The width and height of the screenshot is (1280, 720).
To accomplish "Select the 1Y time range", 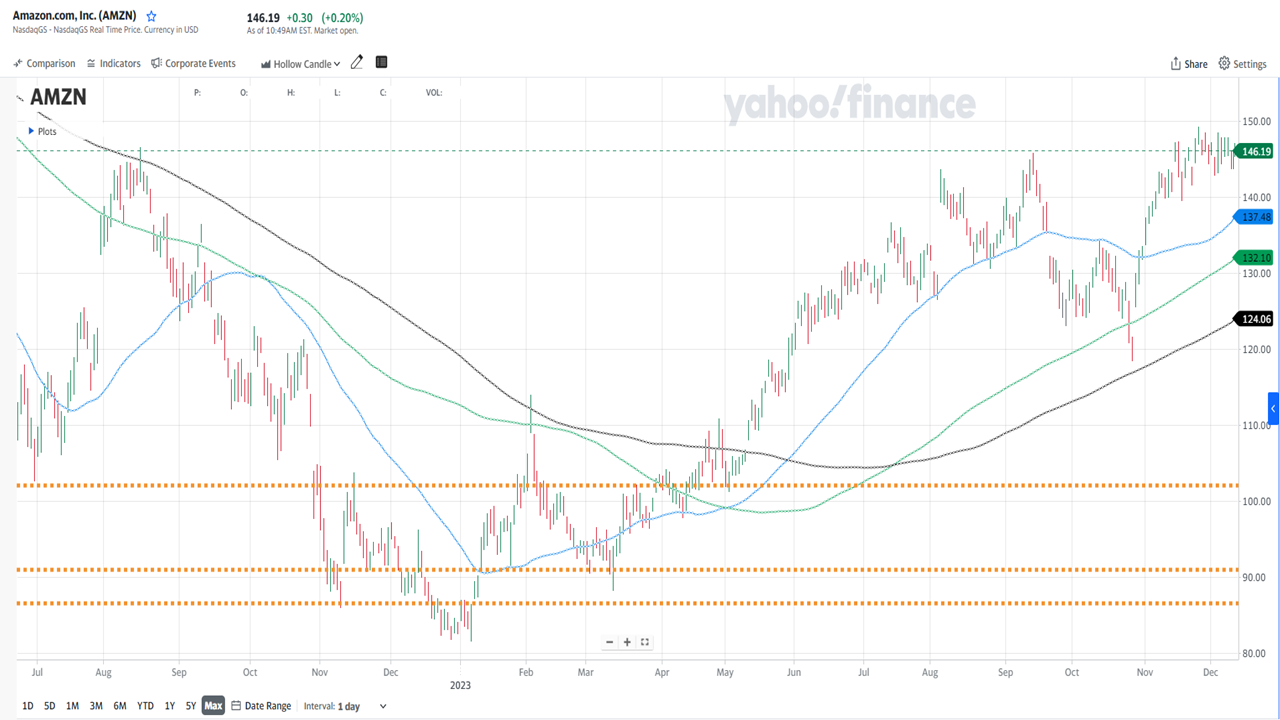I will (169, 706).
